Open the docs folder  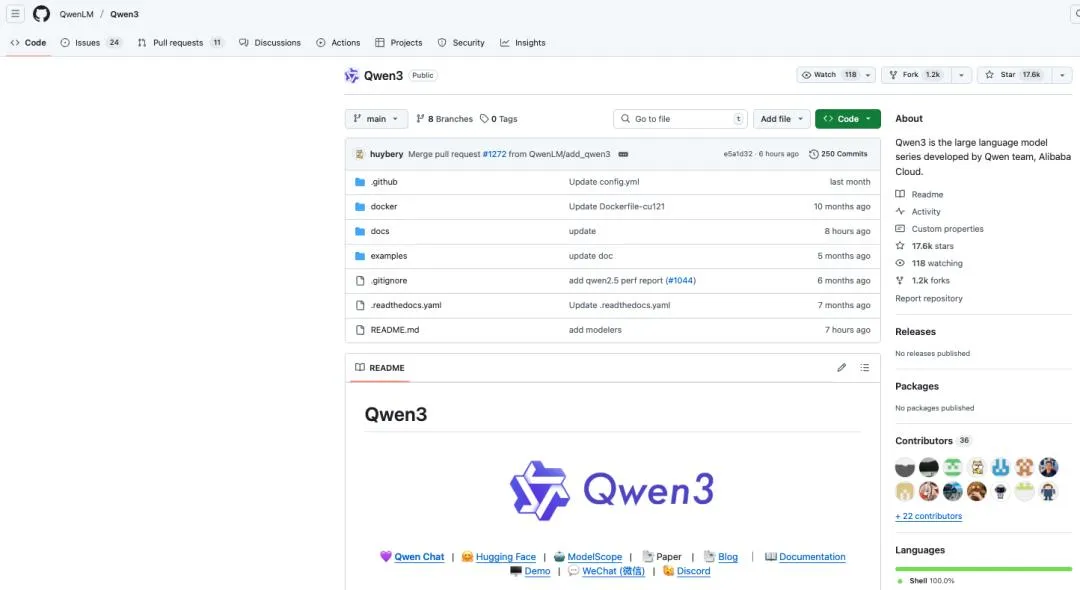(380, 231)
